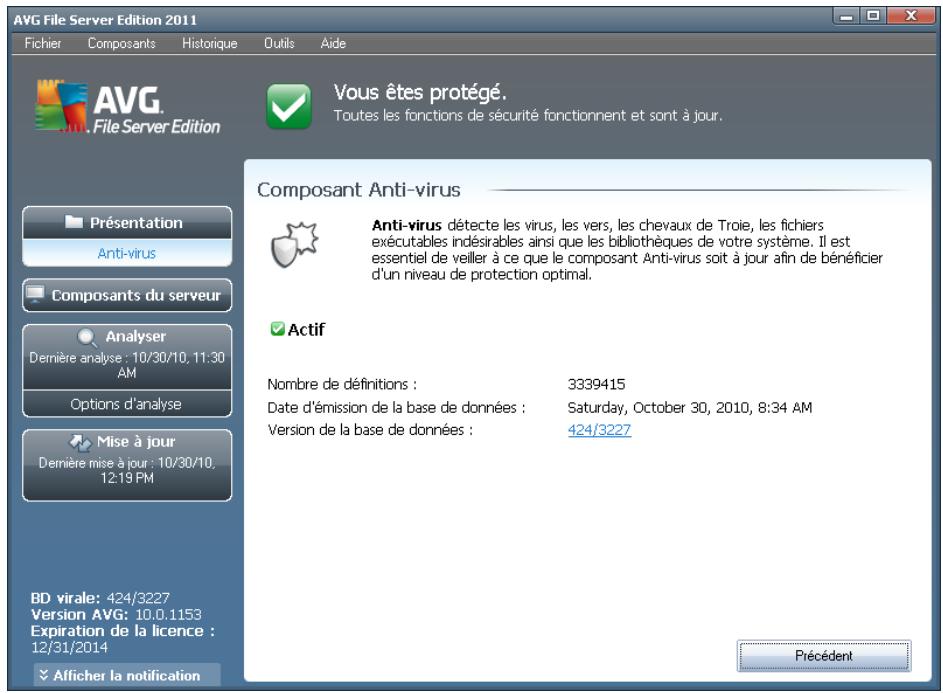Click Version de la base de données label
943x693 pixels.
point(370,430)
